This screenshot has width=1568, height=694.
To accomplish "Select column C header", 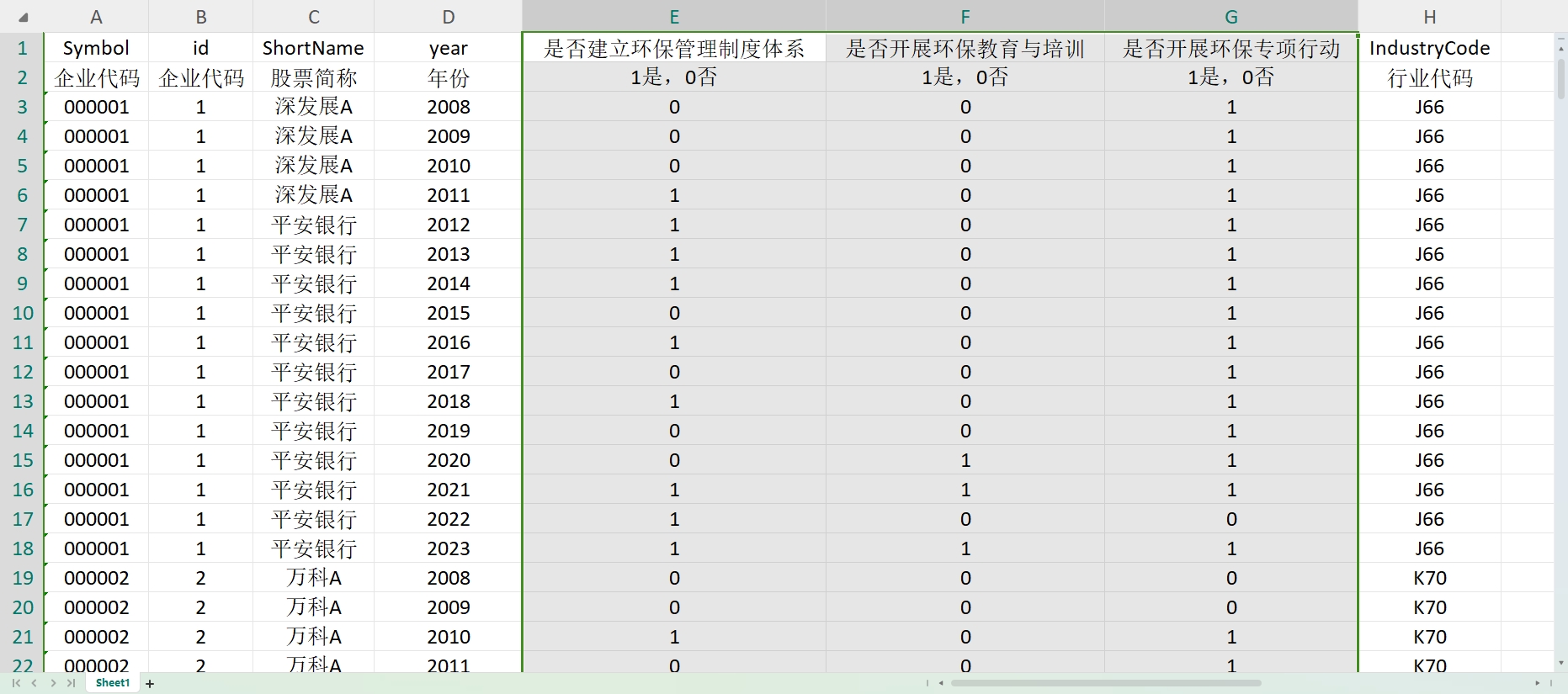I will 314,17.
